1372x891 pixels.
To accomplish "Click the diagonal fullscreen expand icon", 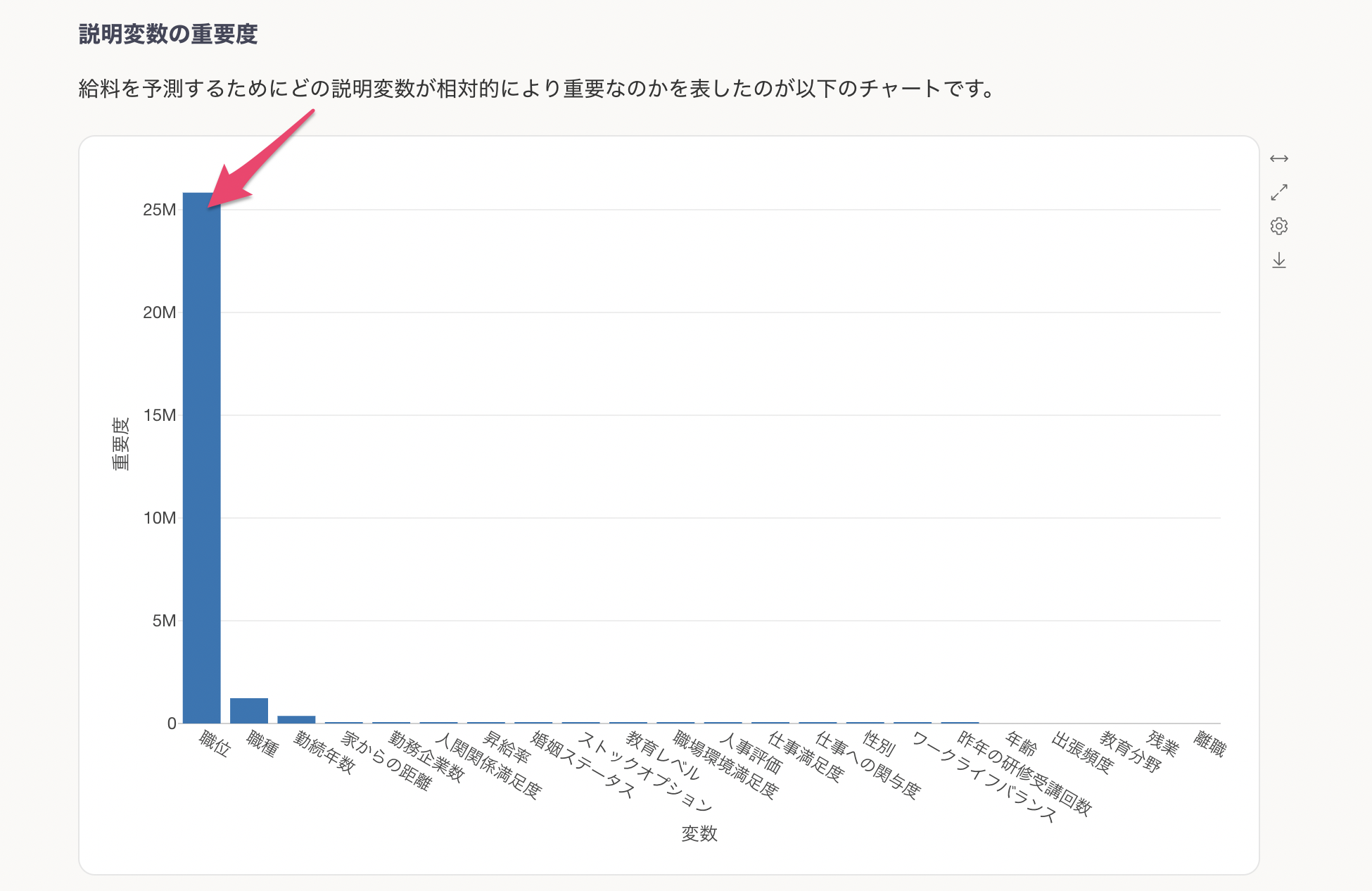I will tap(1278, 192).
